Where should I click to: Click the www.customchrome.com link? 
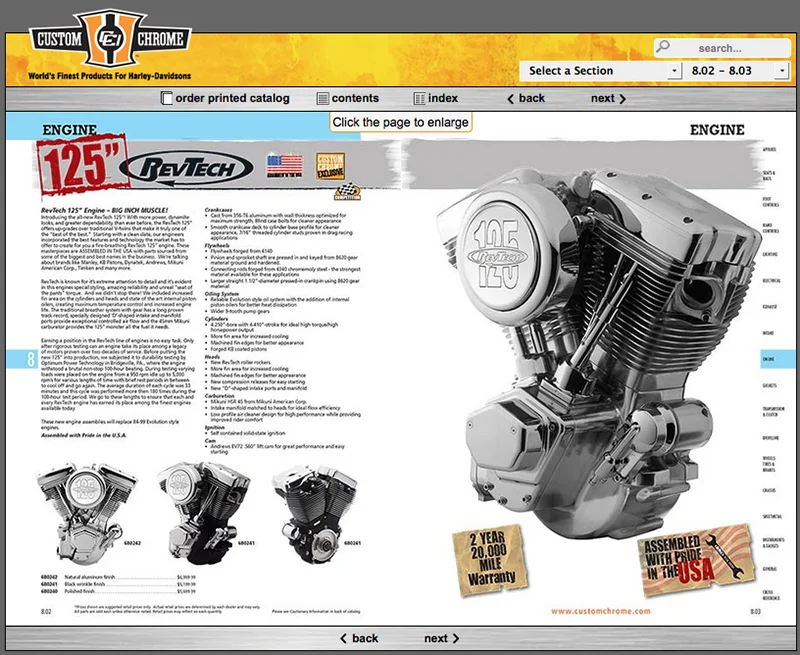click(x=601, y=611)
